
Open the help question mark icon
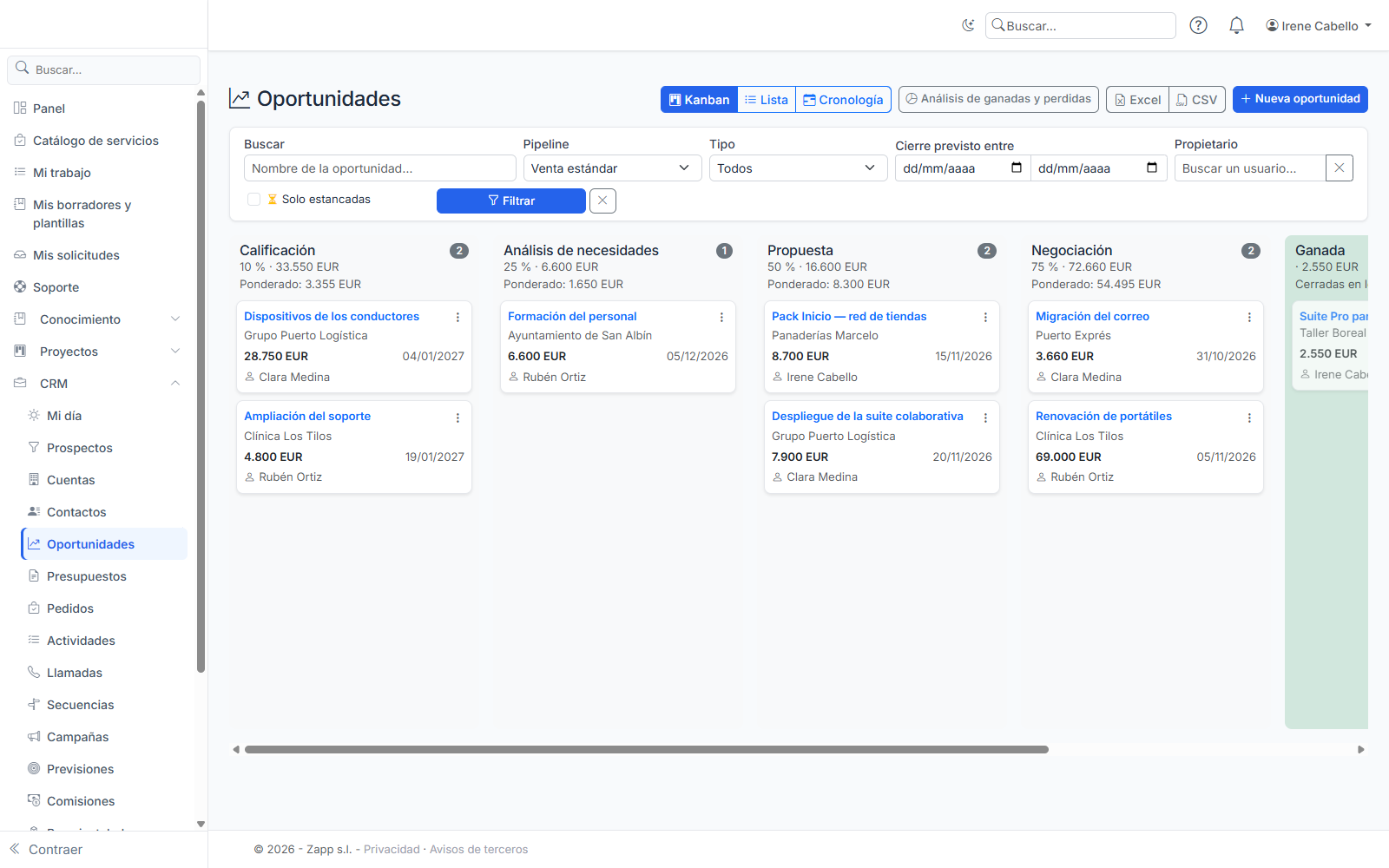1198,26
